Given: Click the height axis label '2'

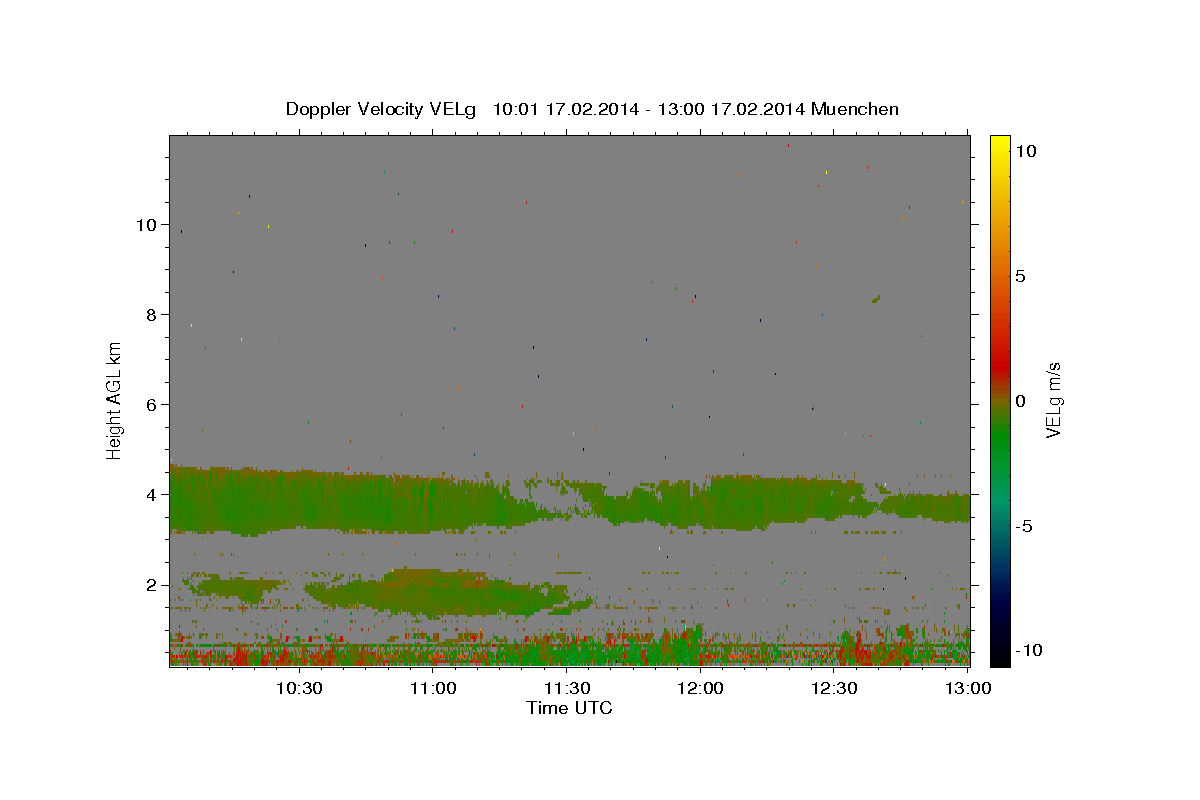Looking at the screenshot, I should coord(151,584).
